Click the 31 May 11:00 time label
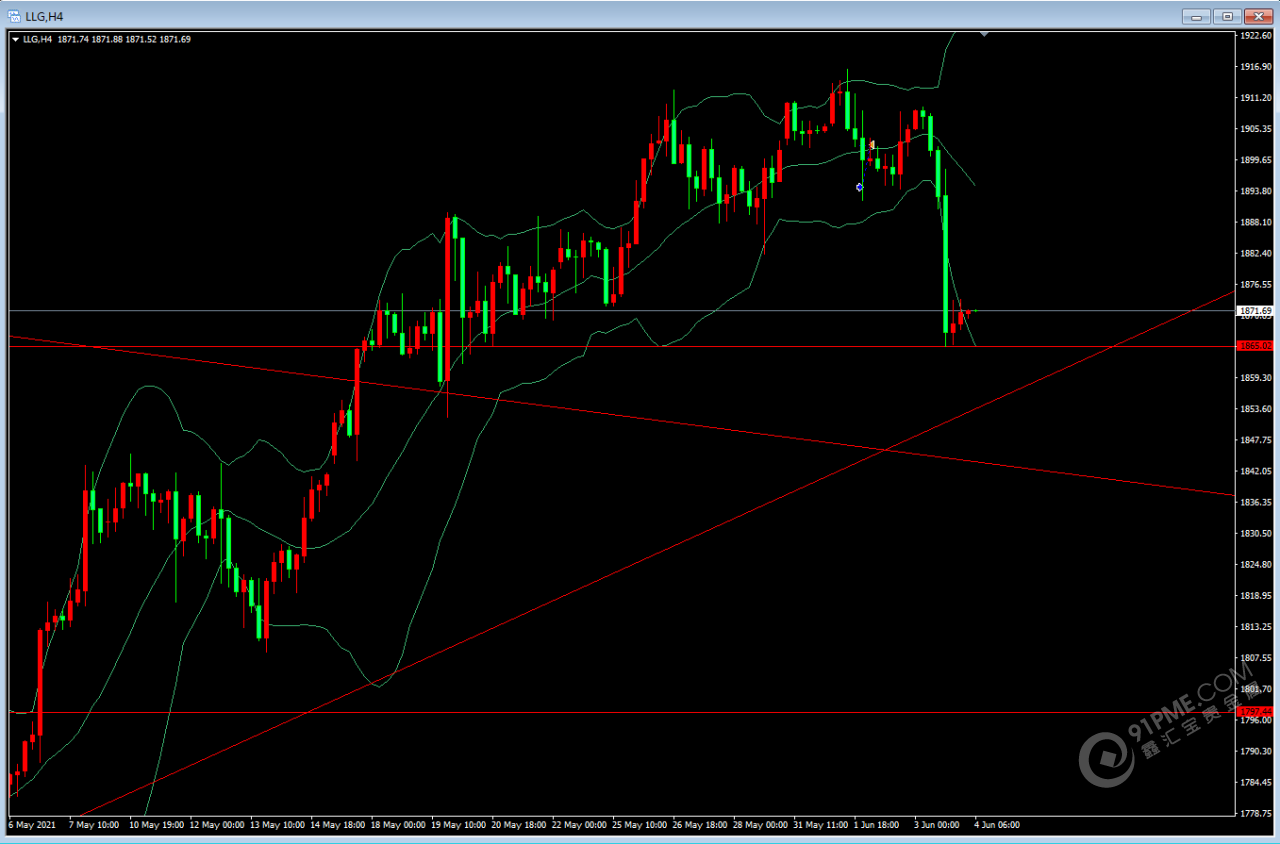This screenshot has height=844, width=1280. click(821, 825)
